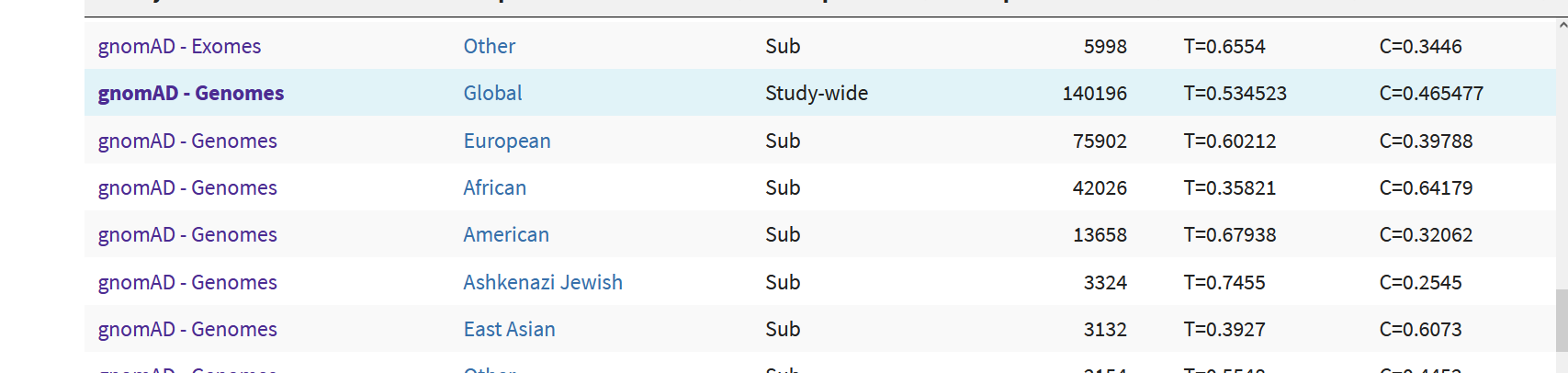The image size is (1568, 373).
Task: Open the American population link
Action: [506, 234]
